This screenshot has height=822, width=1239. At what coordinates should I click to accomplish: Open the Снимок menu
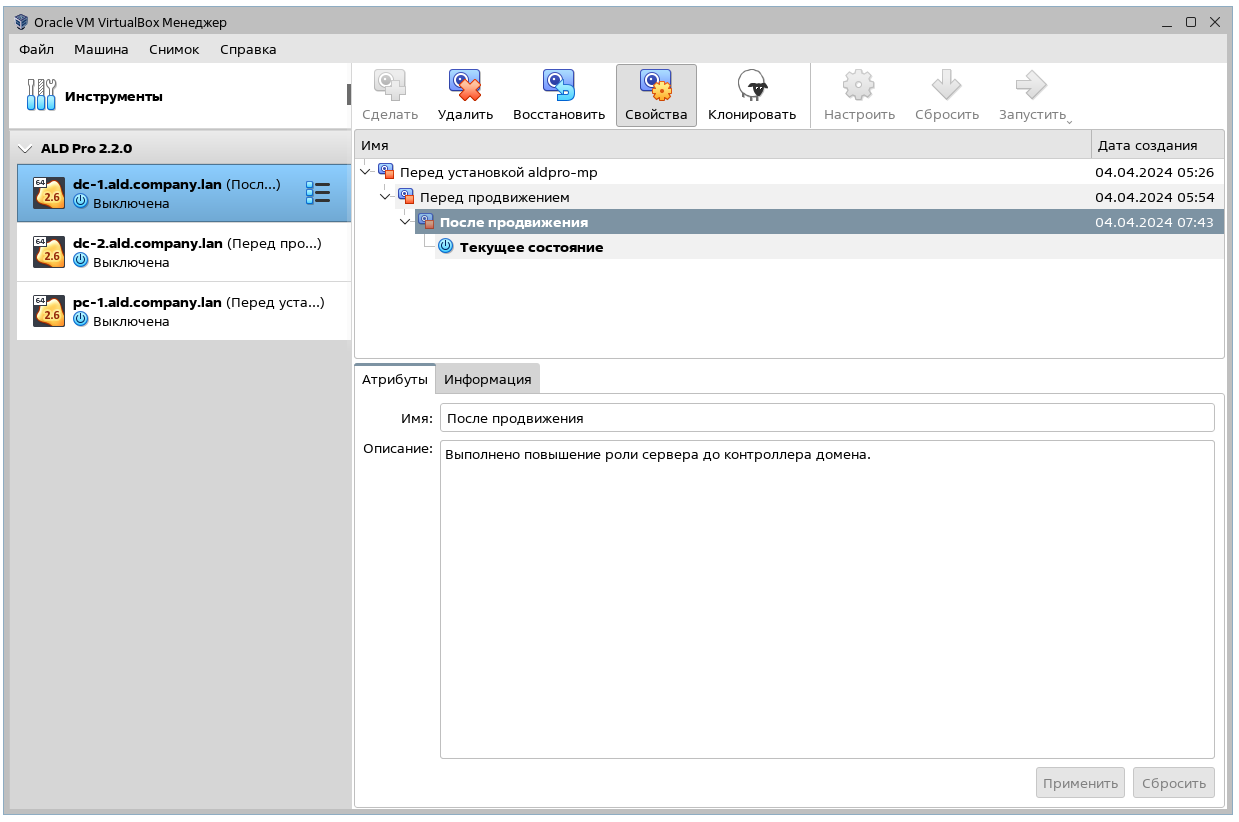click(x=174, y=49)
